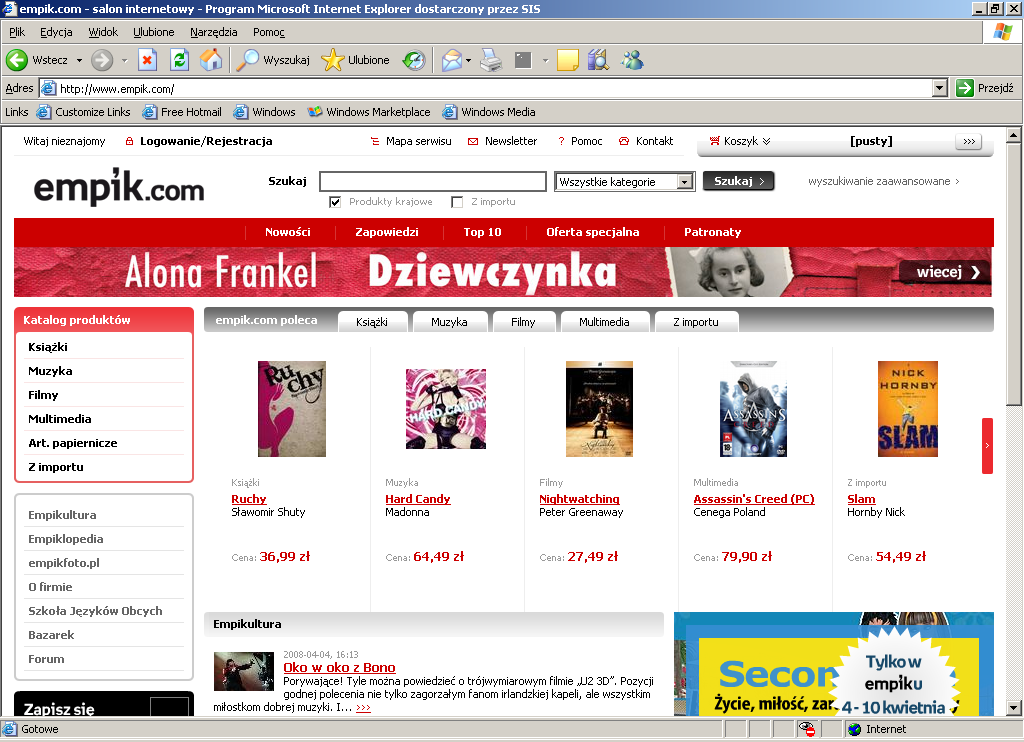The width and height of the screenshot is (1024, 742).
Task: Click the Koszyk shopping cart icon
Action: coord(714,141)
